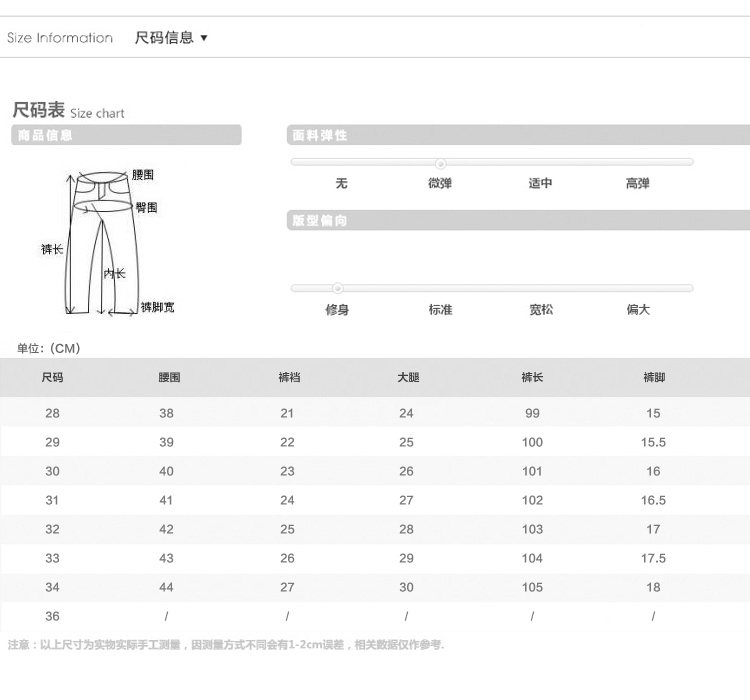Image resolution: width=750 pixels, height=700 pixels.
Task: Click the 臀围 label on diagram
Action: tap(146, 207)
